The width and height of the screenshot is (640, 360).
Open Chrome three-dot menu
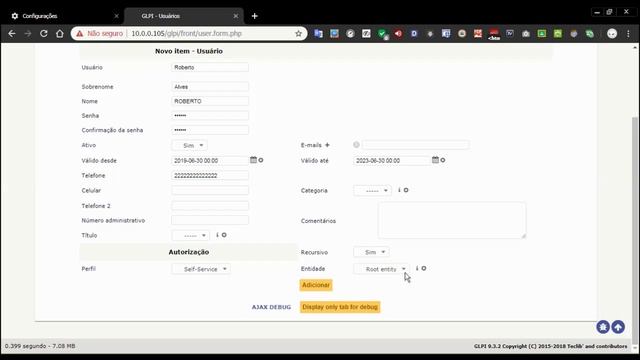pyautogui.click(x=628, y=34)
